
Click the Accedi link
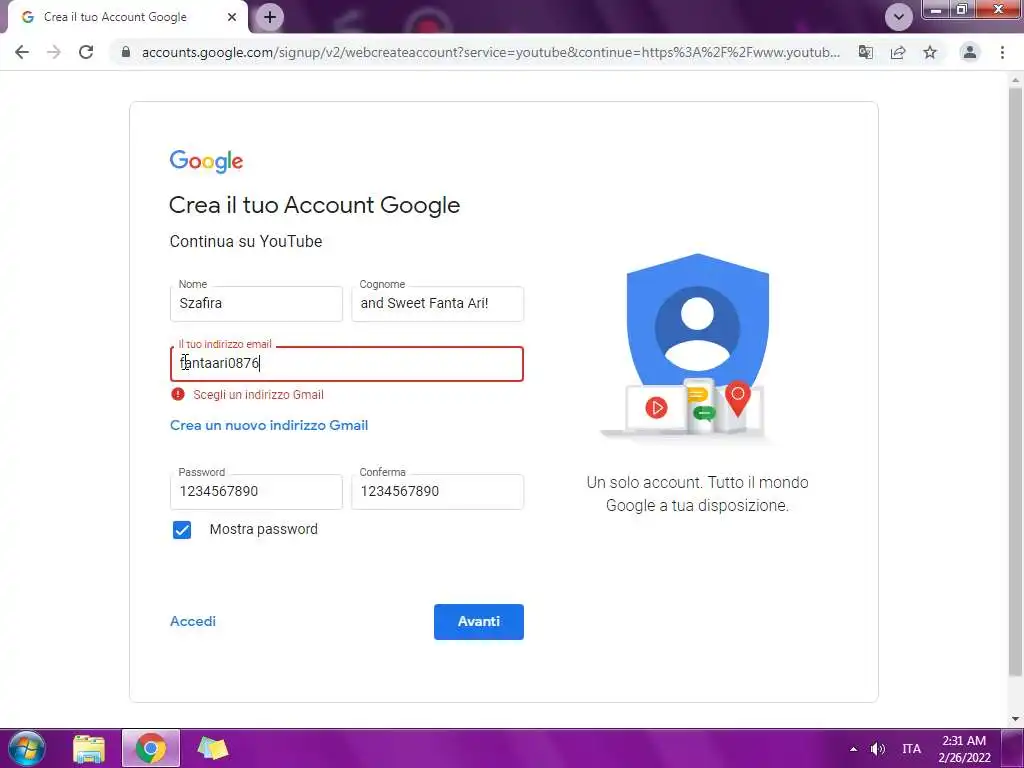click(x=193, y=621)
